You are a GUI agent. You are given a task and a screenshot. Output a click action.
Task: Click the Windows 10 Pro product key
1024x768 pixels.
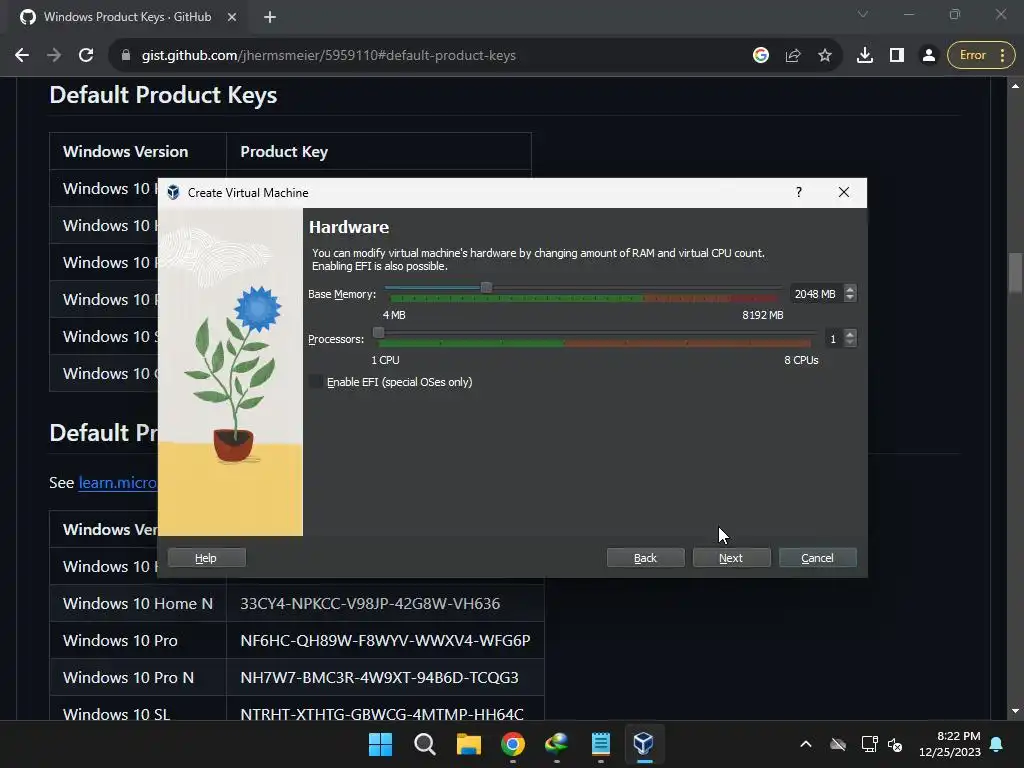point(385,641)
